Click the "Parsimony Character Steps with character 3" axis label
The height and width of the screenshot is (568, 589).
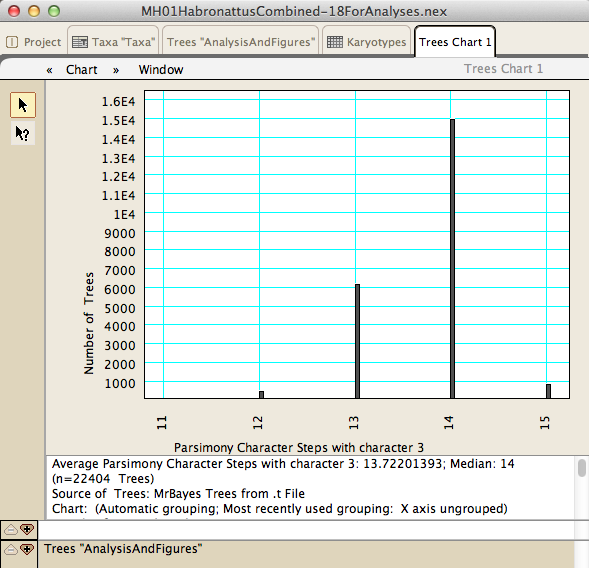(299, 448)
